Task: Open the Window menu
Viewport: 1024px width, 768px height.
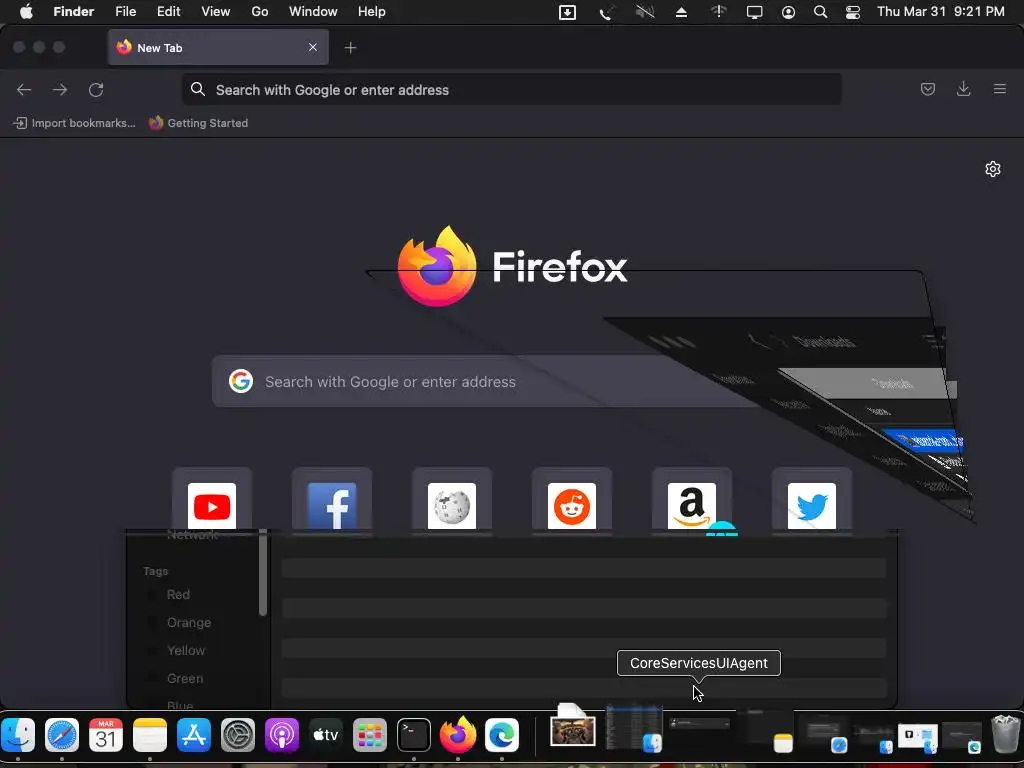Action: pos(313,12)
